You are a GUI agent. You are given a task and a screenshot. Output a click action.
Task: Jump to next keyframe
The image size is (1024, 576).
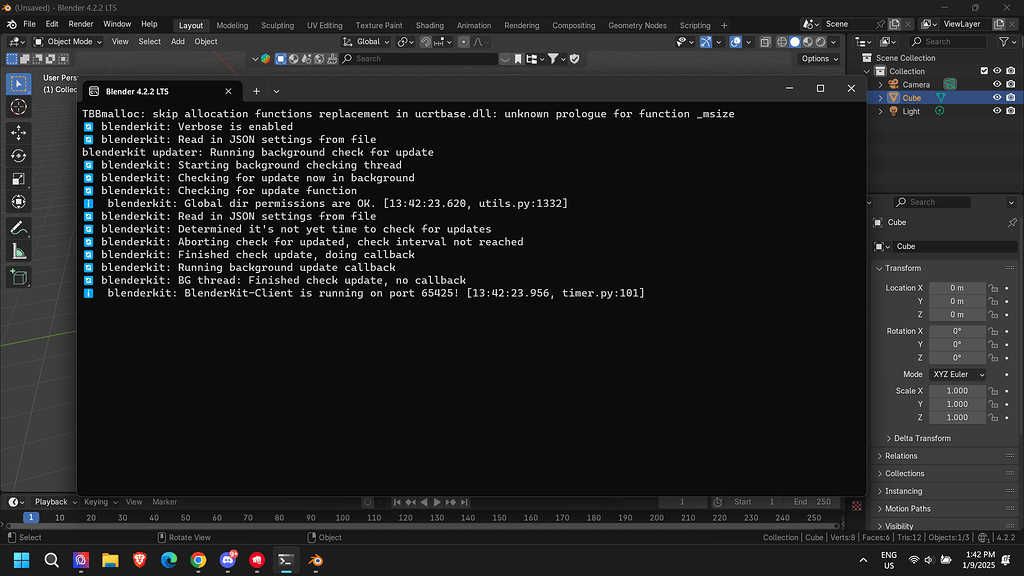pos(451,502)
